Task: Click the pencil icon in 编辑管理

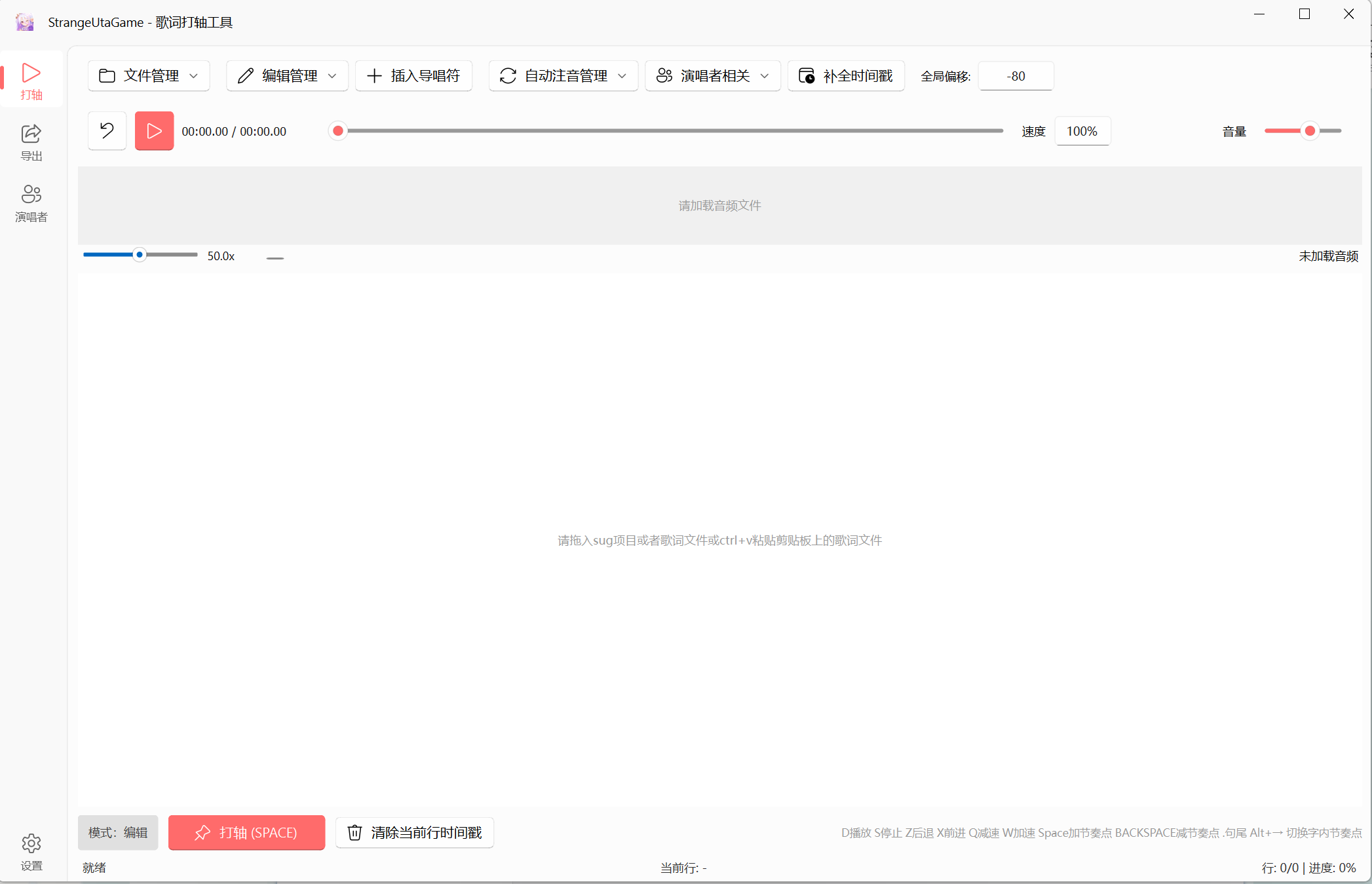Action: pyautogui.click(x=245, y=76)
